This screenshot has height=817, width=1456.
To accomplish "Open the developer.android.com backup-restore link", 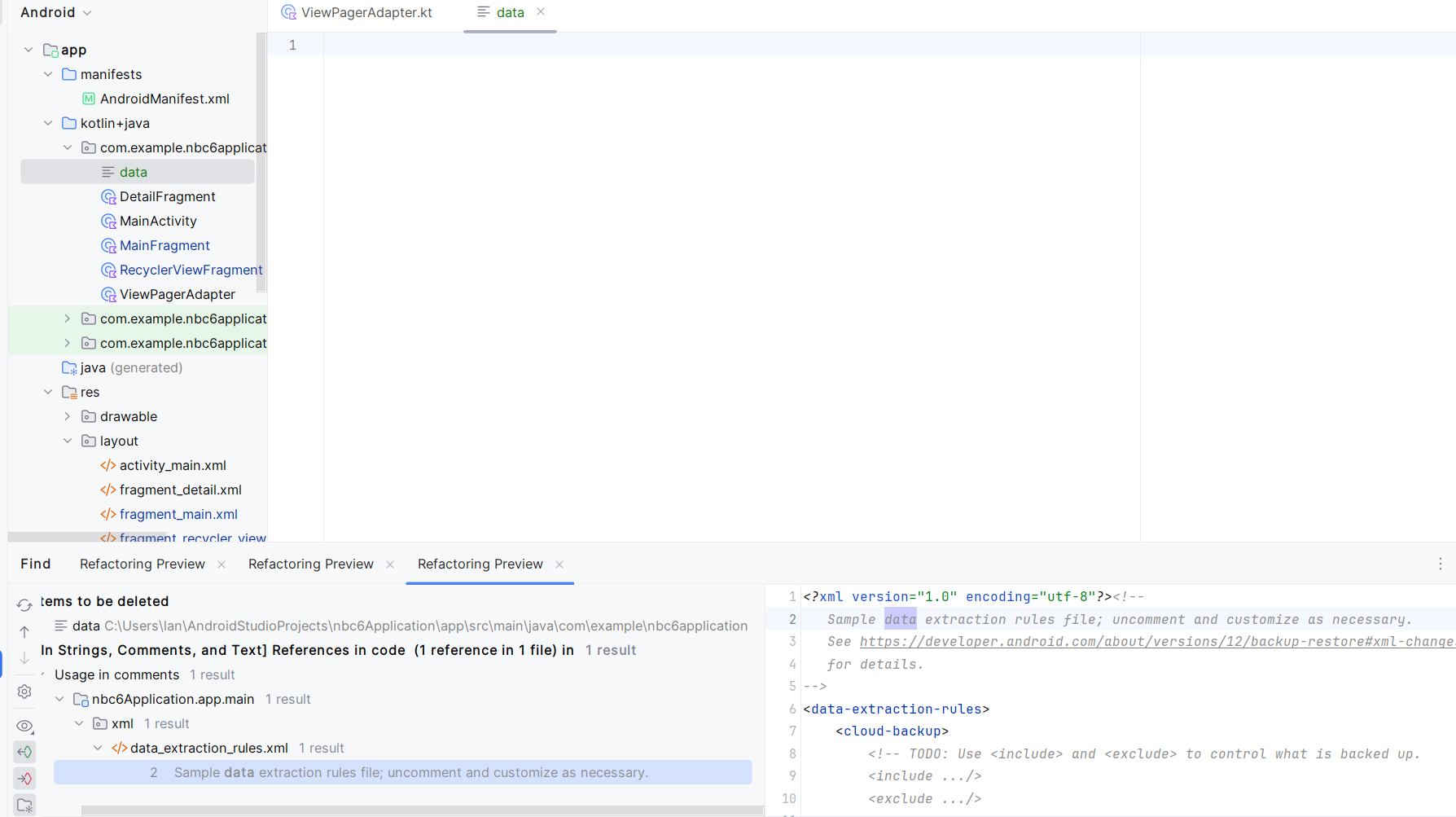I will pos(1157,642).
